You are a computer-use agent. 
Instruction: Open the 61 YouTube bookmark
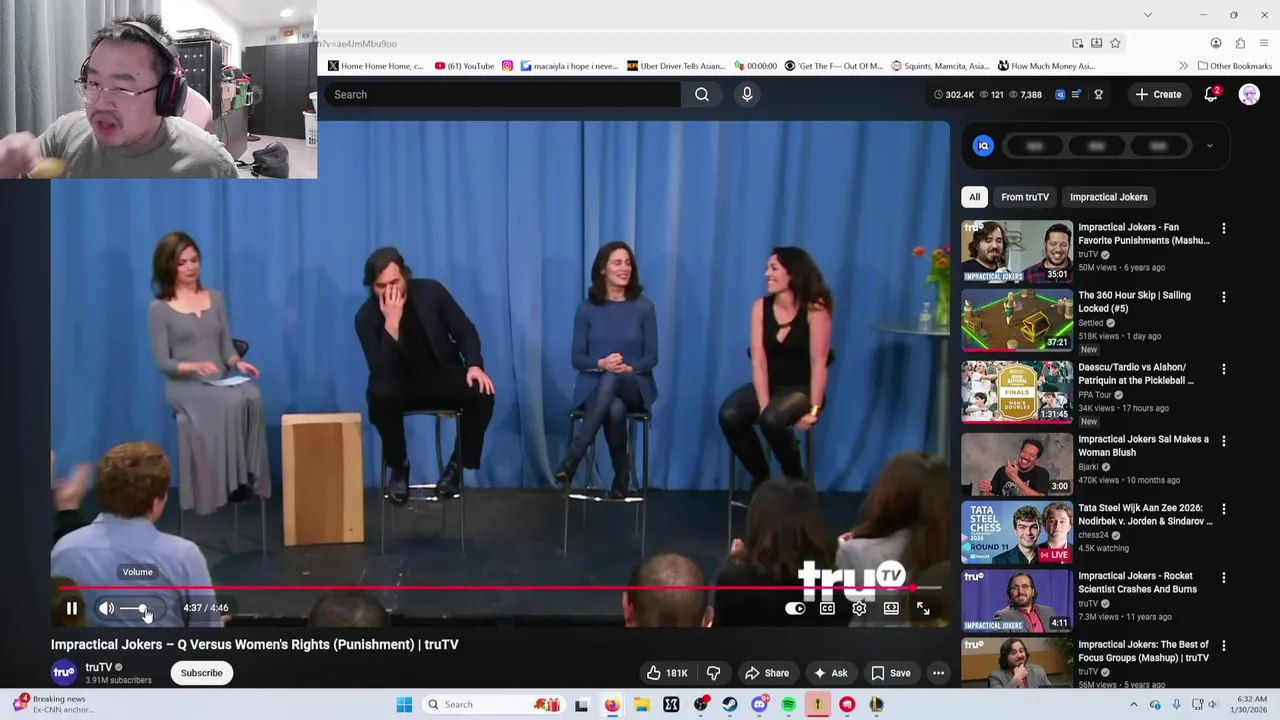(x=464, y=66)
